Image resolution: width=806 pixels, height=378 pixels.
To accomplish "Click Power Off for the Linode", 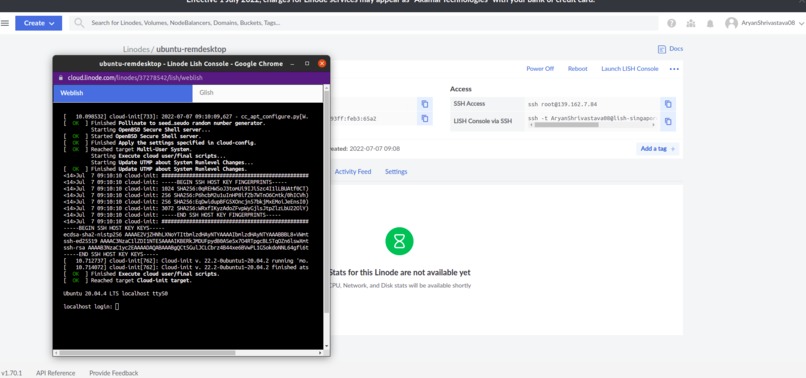I will (540, 69).
